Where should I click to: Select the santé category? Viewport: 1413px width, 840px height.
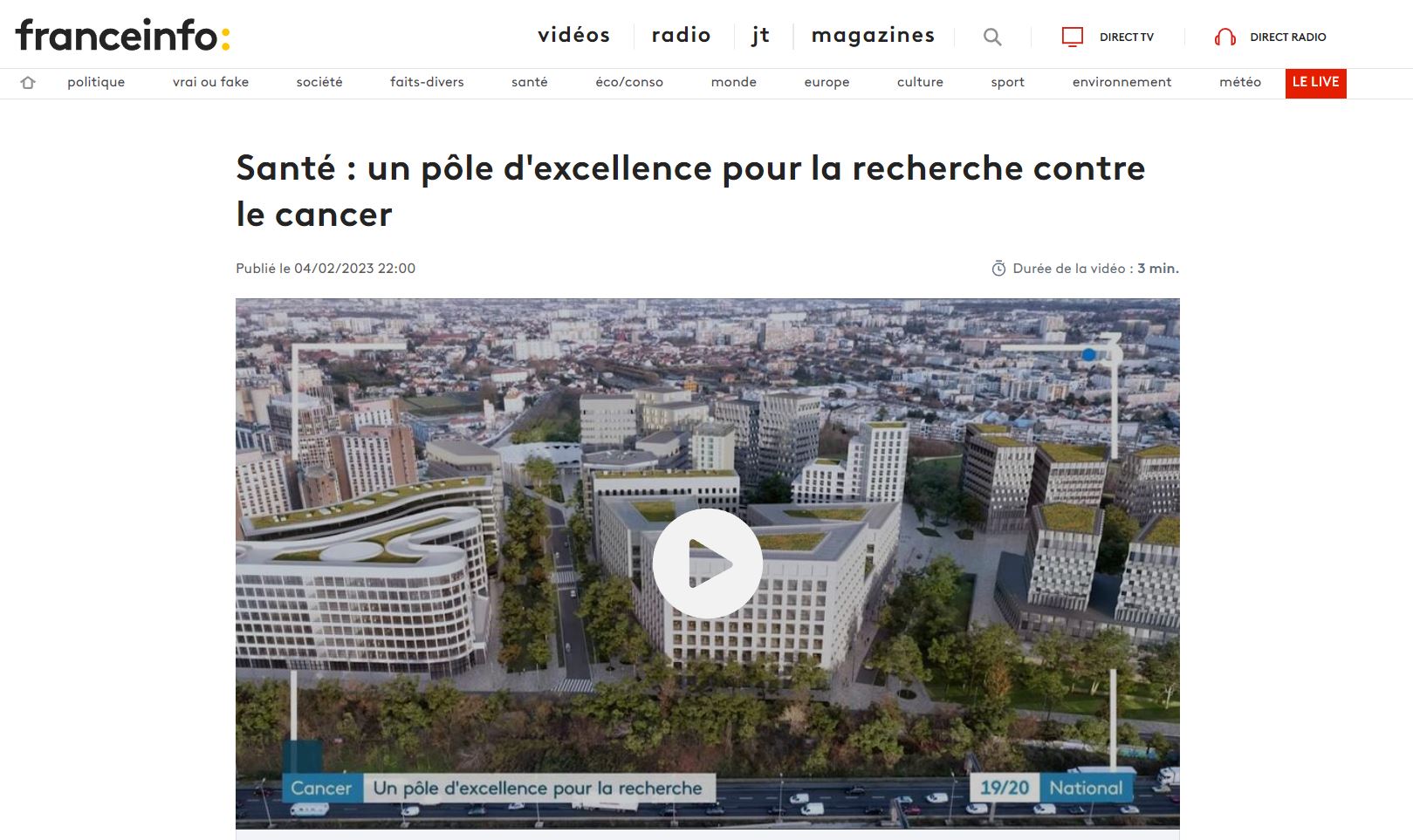click(x=530, y=82)
